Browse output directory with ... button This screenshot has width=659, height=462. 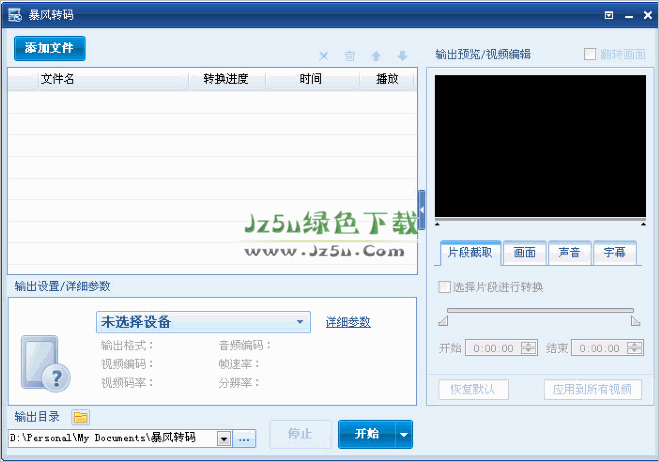pos(244,439)
